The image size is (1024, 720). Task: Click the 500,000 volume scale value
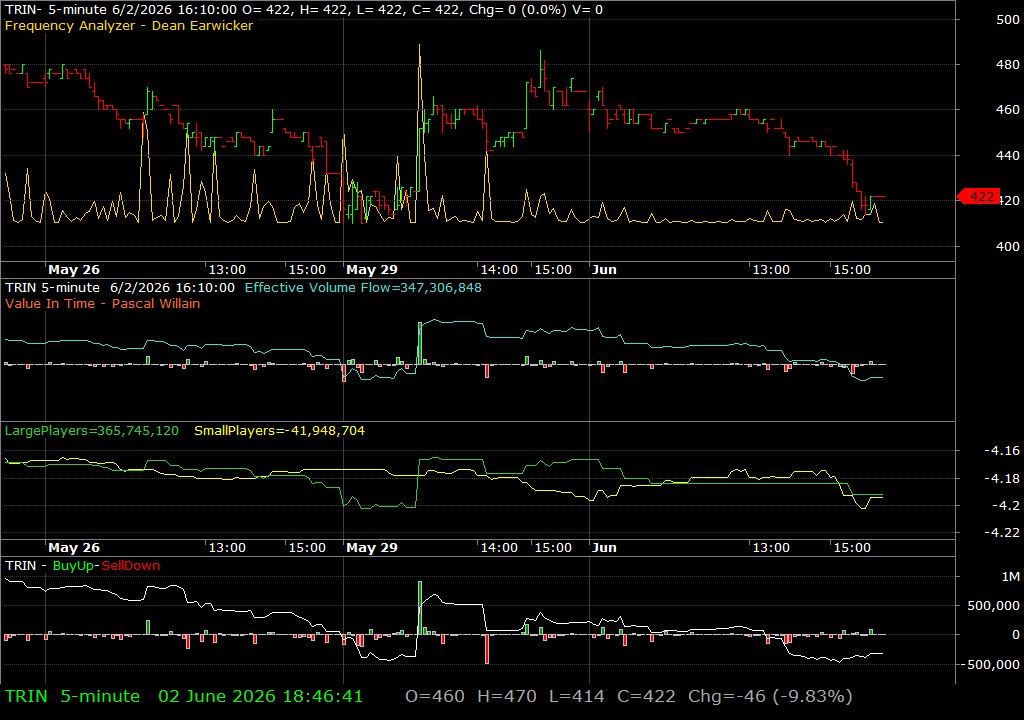point(993,606)
